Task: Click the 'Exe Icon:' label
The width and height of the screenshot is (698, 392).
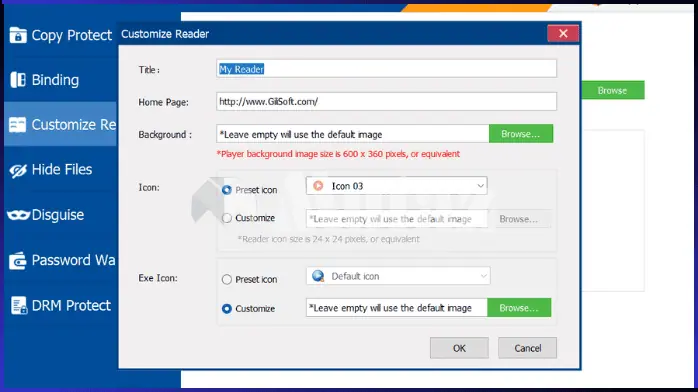Action: click(158, 278)
